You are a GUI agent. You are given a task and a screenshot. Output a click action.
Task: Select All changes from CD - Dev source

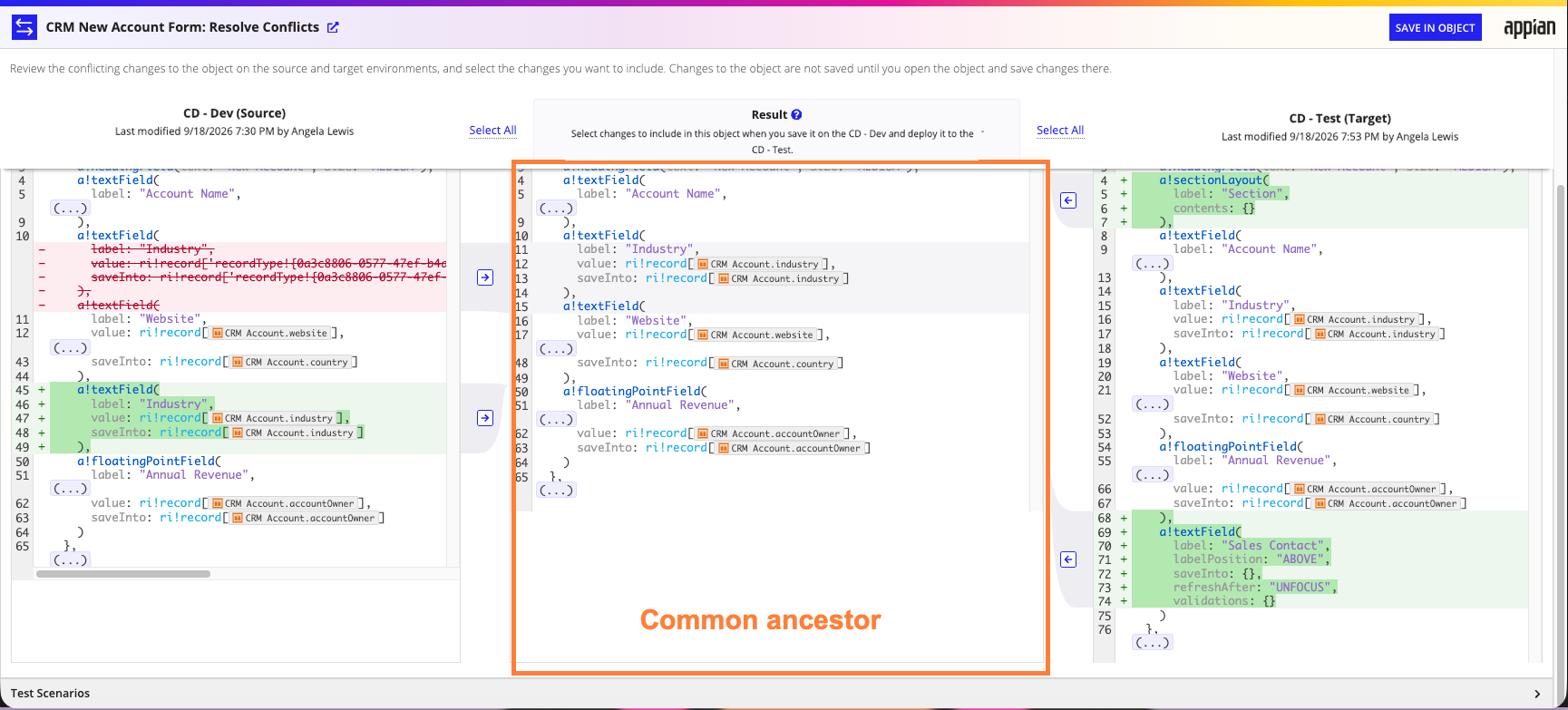(x=492, y=131)
